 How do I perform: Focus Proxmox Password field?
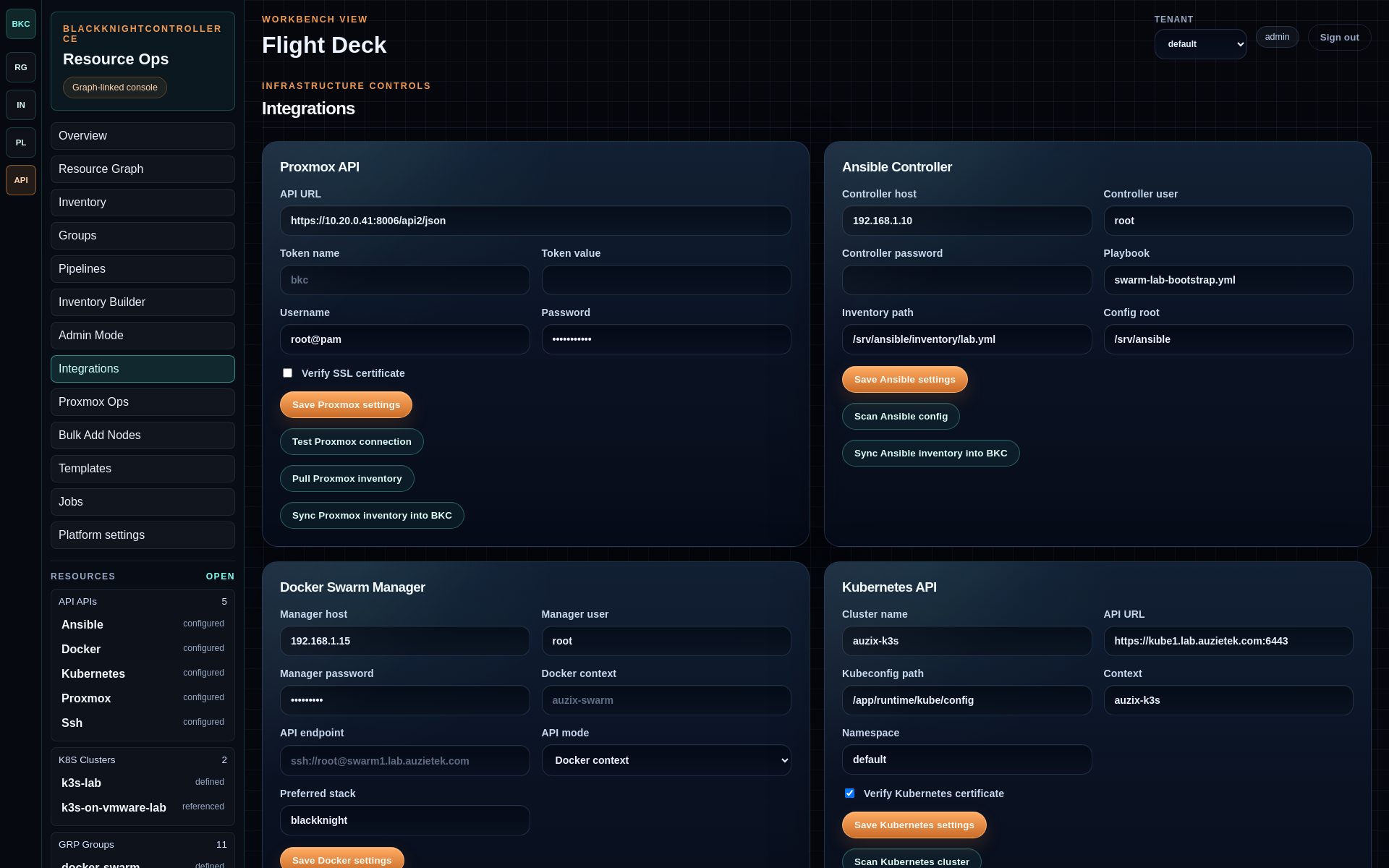pyautogui.click(x=666, y=339)
